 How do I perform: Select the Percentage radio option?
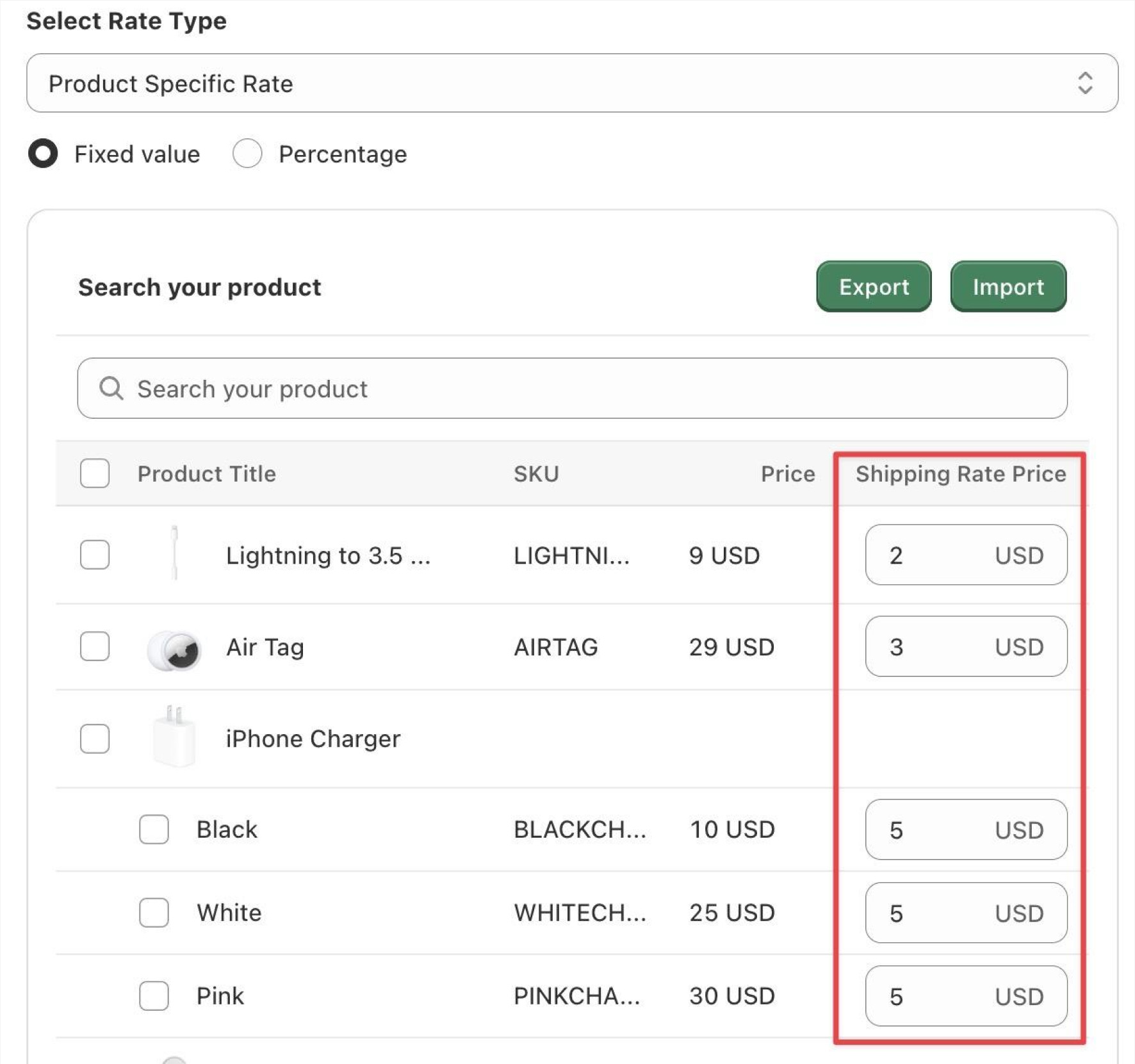247,154
